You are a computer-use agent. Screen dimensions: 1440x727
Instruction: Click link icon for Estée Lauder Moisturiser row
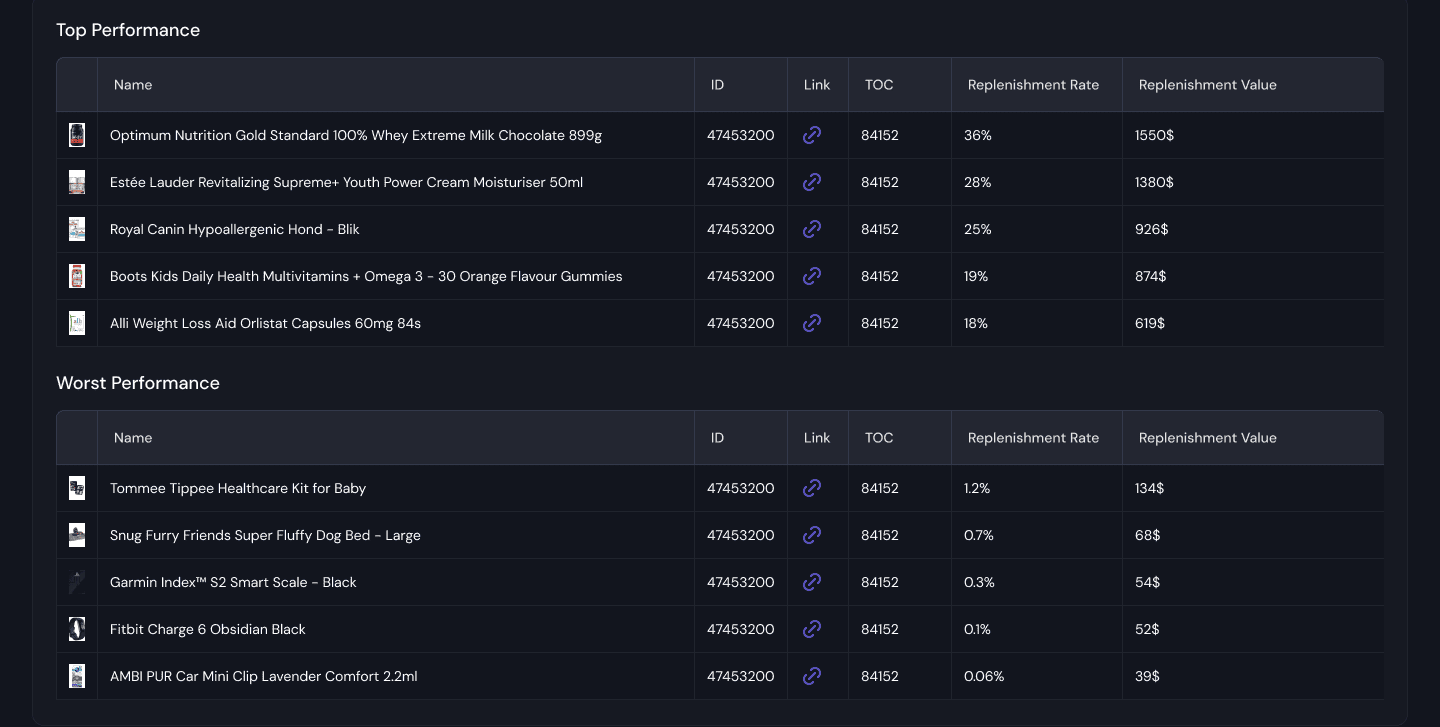[812, 182]
